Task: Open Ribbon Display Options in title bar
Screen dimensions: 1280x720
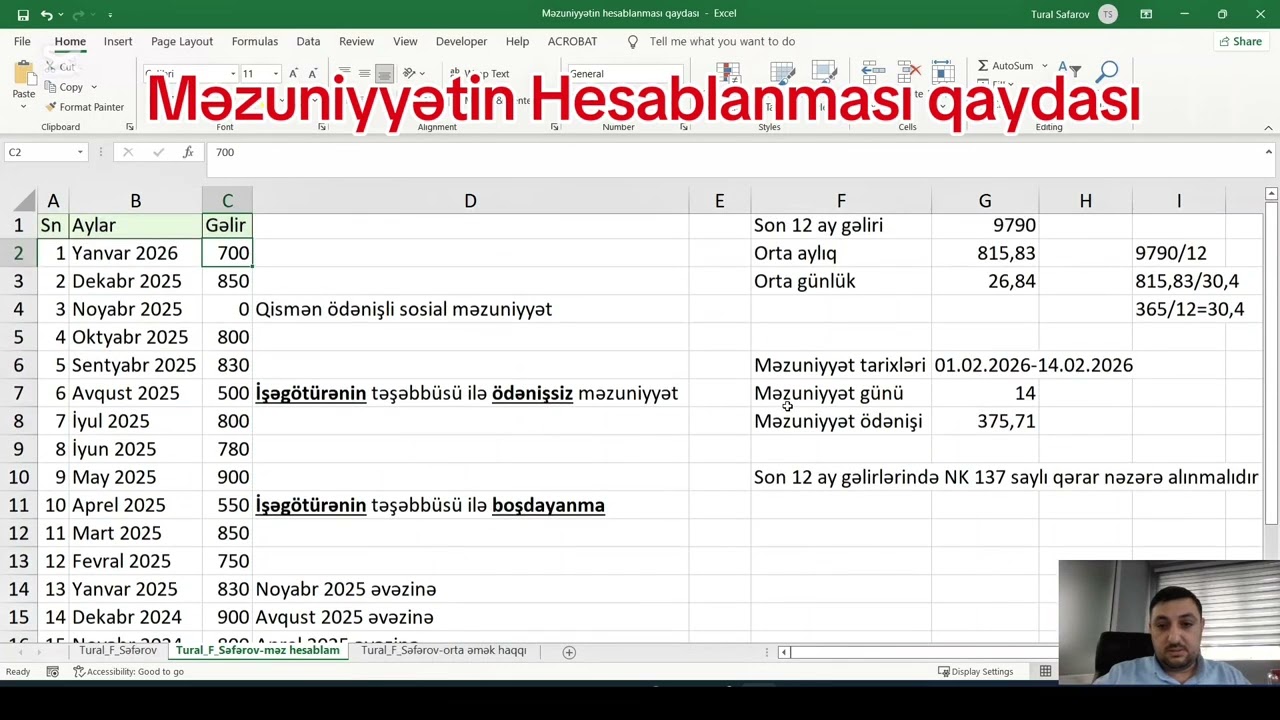Action: point(1146,14)
